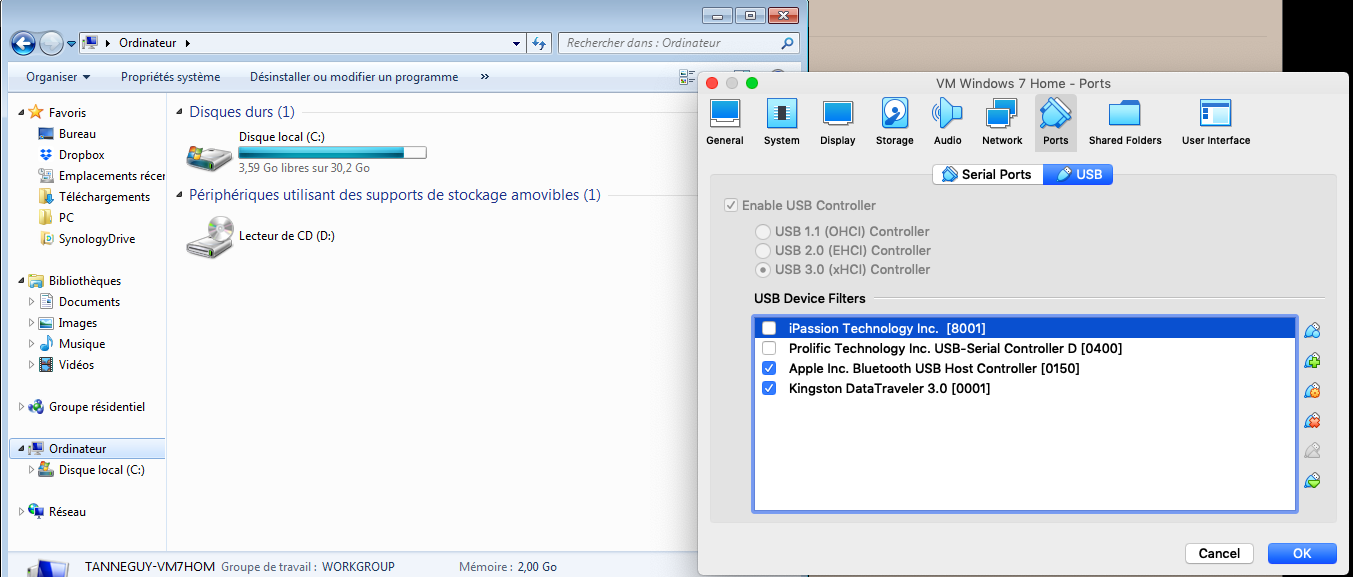Image resolution: width=1353 pixels, height=577 pixels.
Task: Switch to Serial Ports tab
Action: [x=987, y=174]
